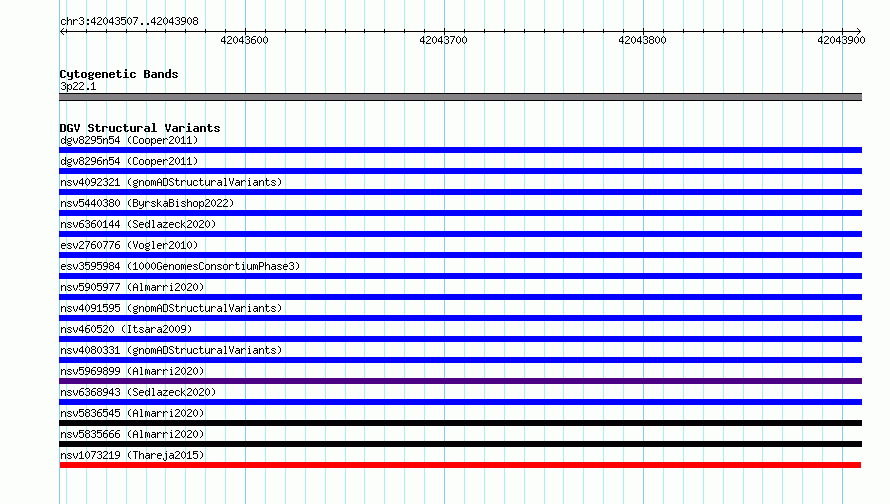Click ruler position 42043700
The width and height of the screenshot is (890, 504).
coord(443,40)
